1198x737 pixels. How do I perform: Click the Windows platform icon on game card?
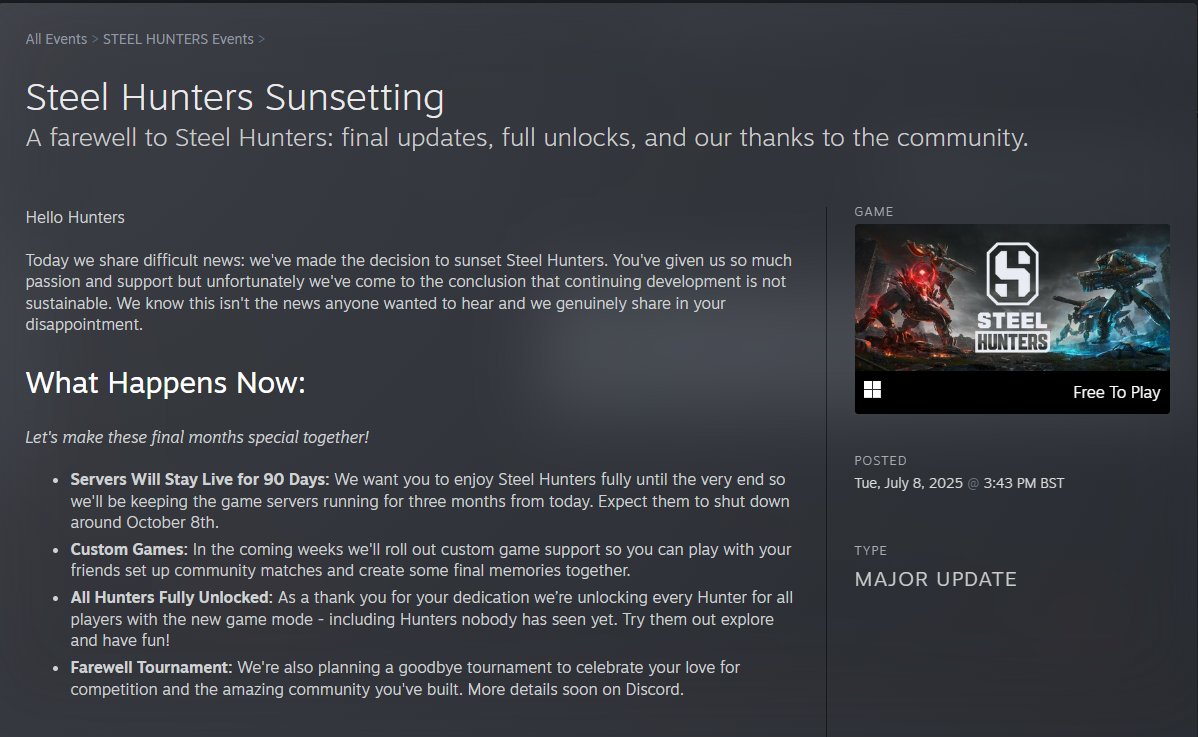873,390
